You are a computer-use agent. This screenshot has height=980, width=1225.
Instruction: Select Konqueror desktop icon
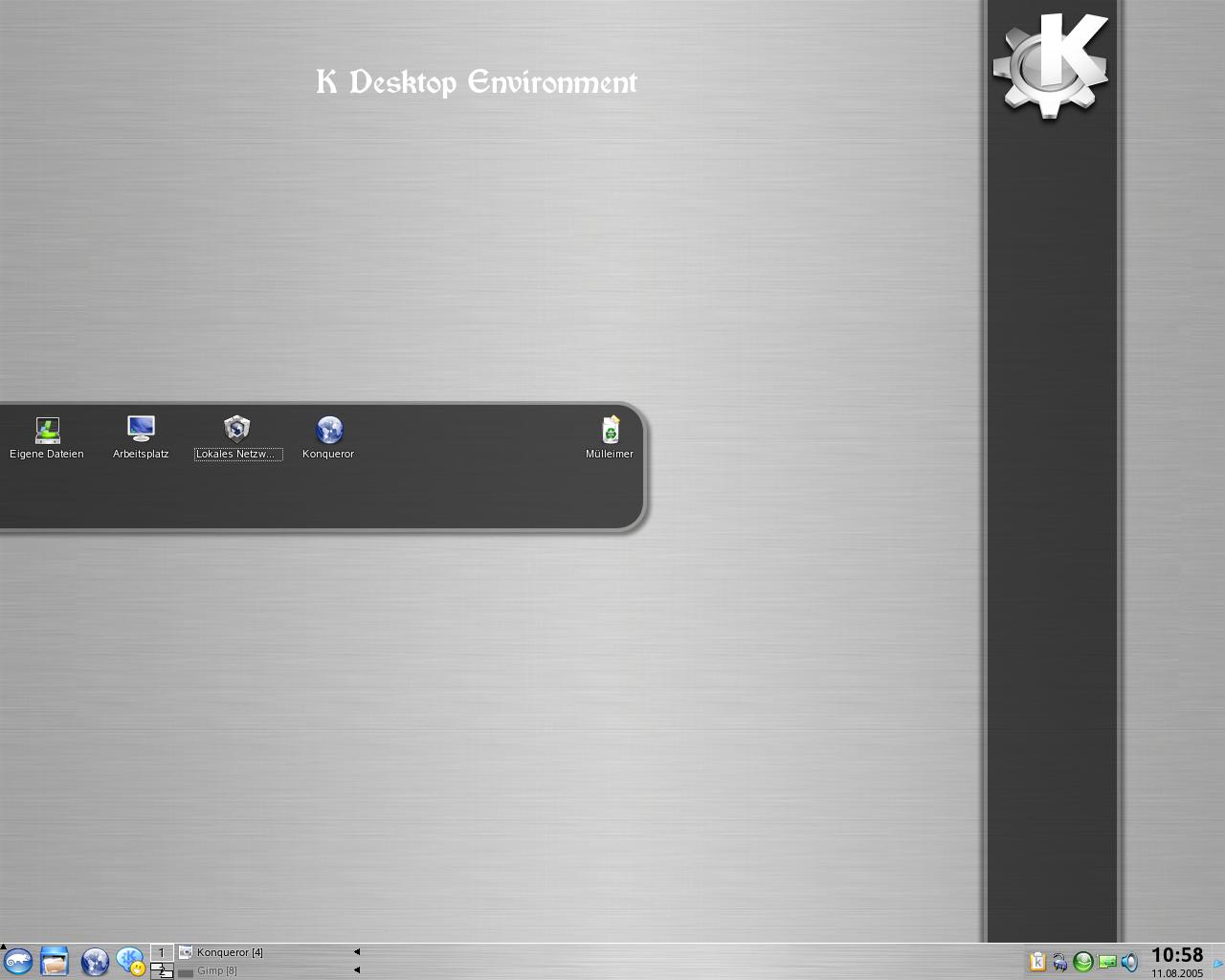point(328,438)
